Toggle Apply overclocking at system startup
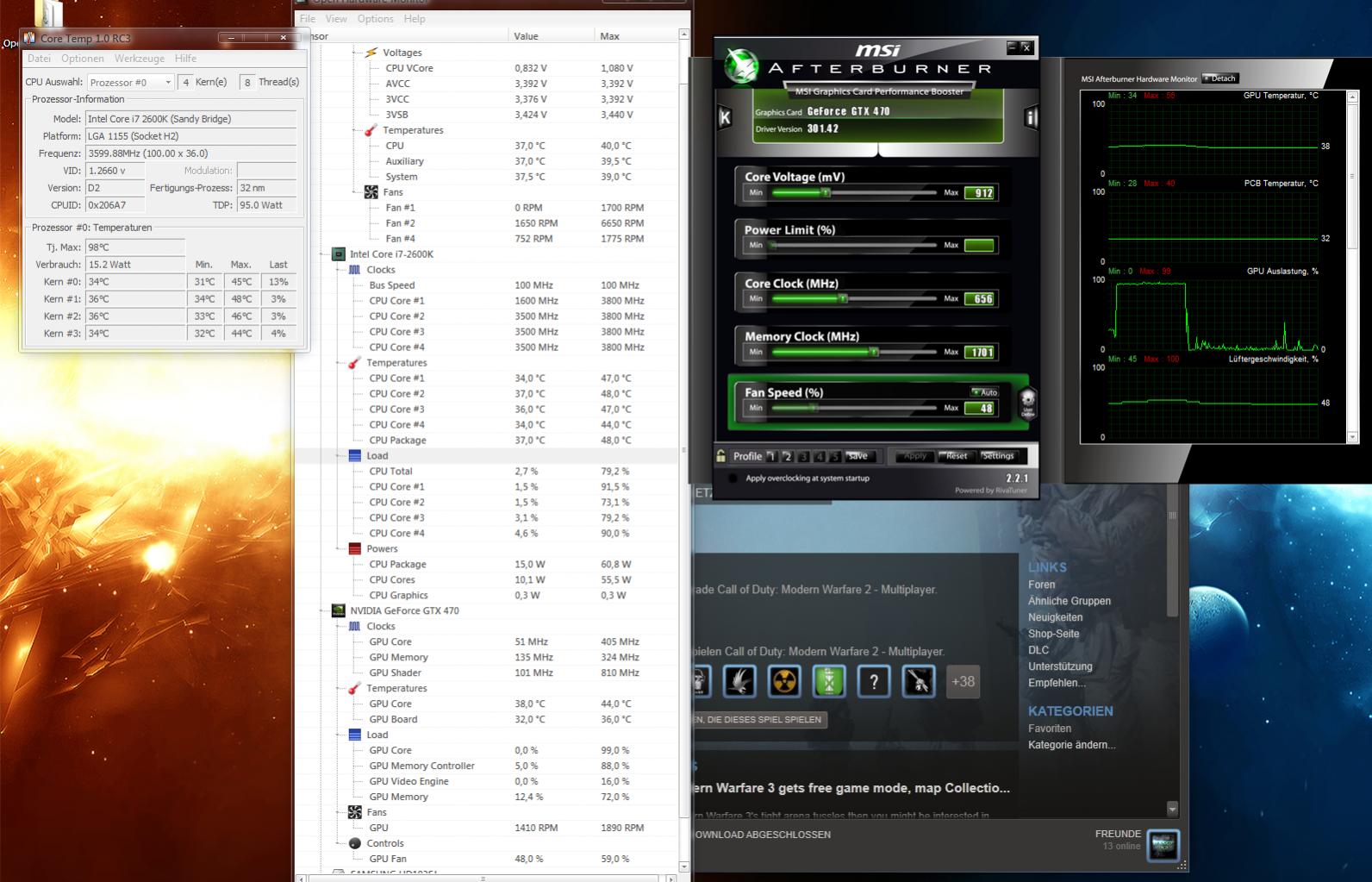The width and height of the screenshot is (1372, 882). pos(733,478)
